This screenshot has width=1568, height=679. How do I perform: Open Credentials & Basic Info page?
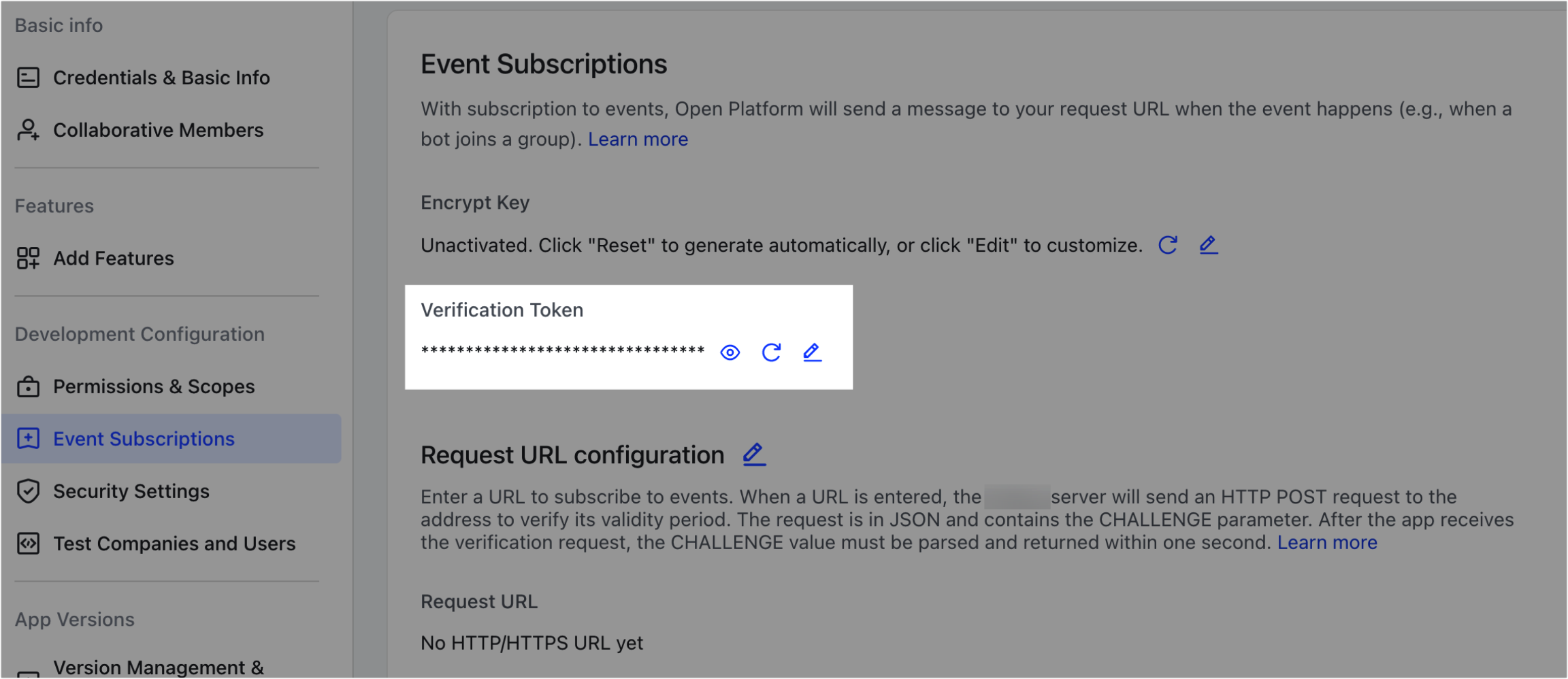point(161,78)
